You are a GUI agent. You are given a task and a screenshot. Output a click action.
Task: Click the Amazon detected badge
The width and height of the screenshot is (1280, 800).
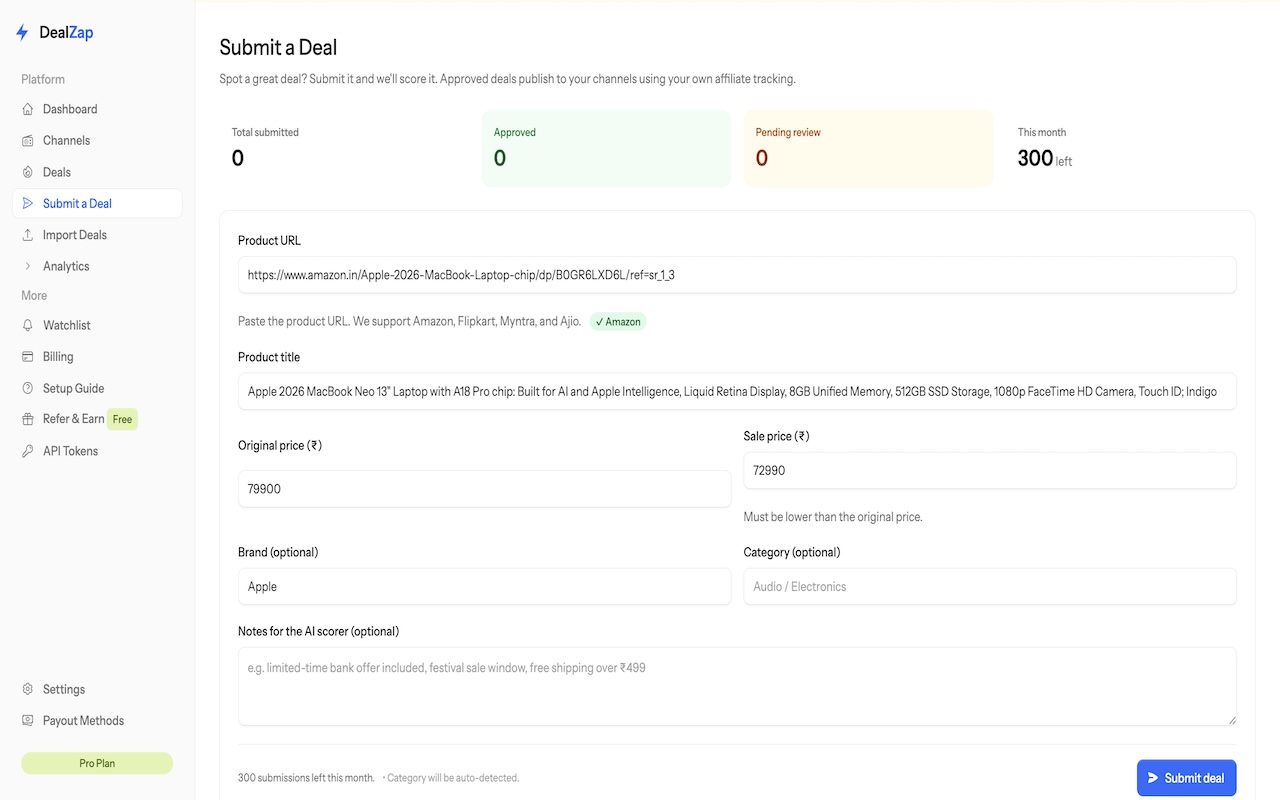[618, 322]
